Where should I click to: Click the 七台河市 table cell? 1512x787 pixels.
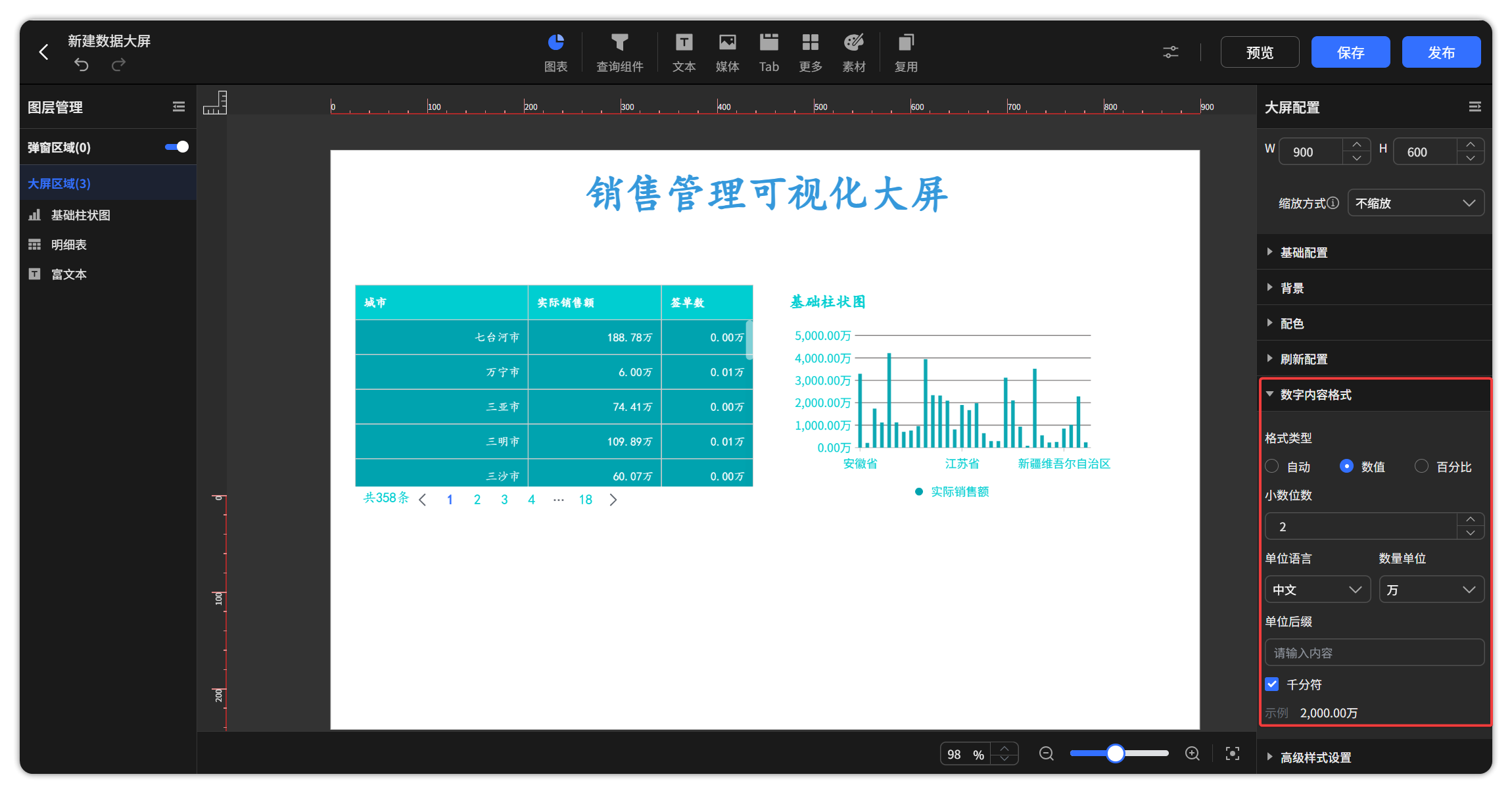442,337
